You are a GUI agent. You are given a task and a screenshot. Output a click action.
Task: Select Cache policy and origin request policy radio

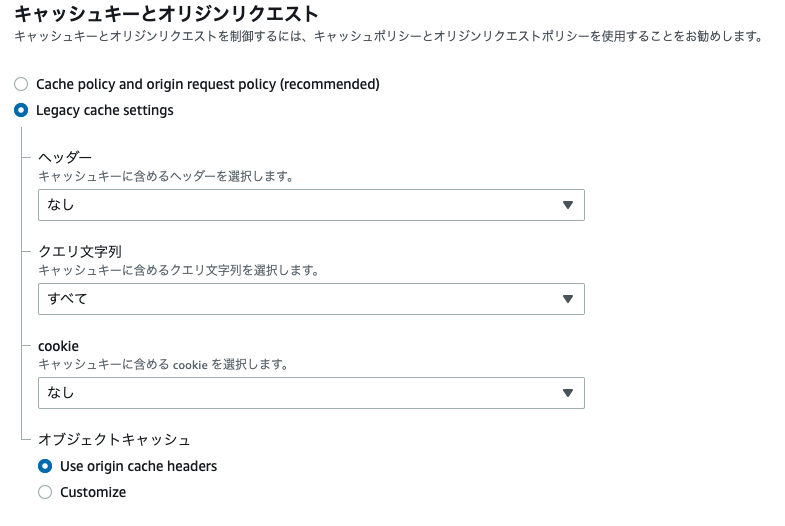pyautogui.click(x=21, y=84)
